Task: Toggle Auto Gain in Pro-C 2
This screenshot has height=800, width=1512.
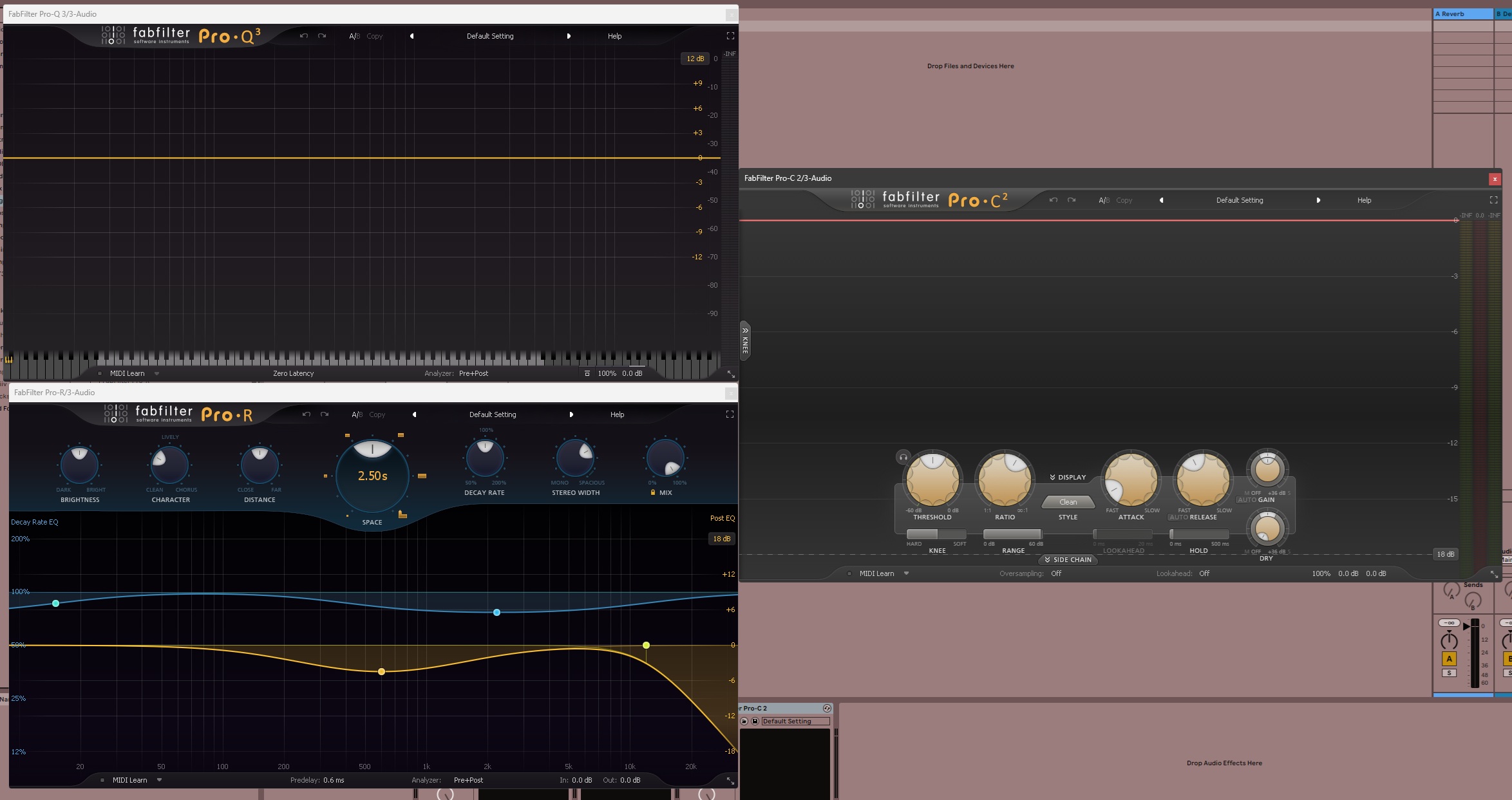Action: 1247,500
